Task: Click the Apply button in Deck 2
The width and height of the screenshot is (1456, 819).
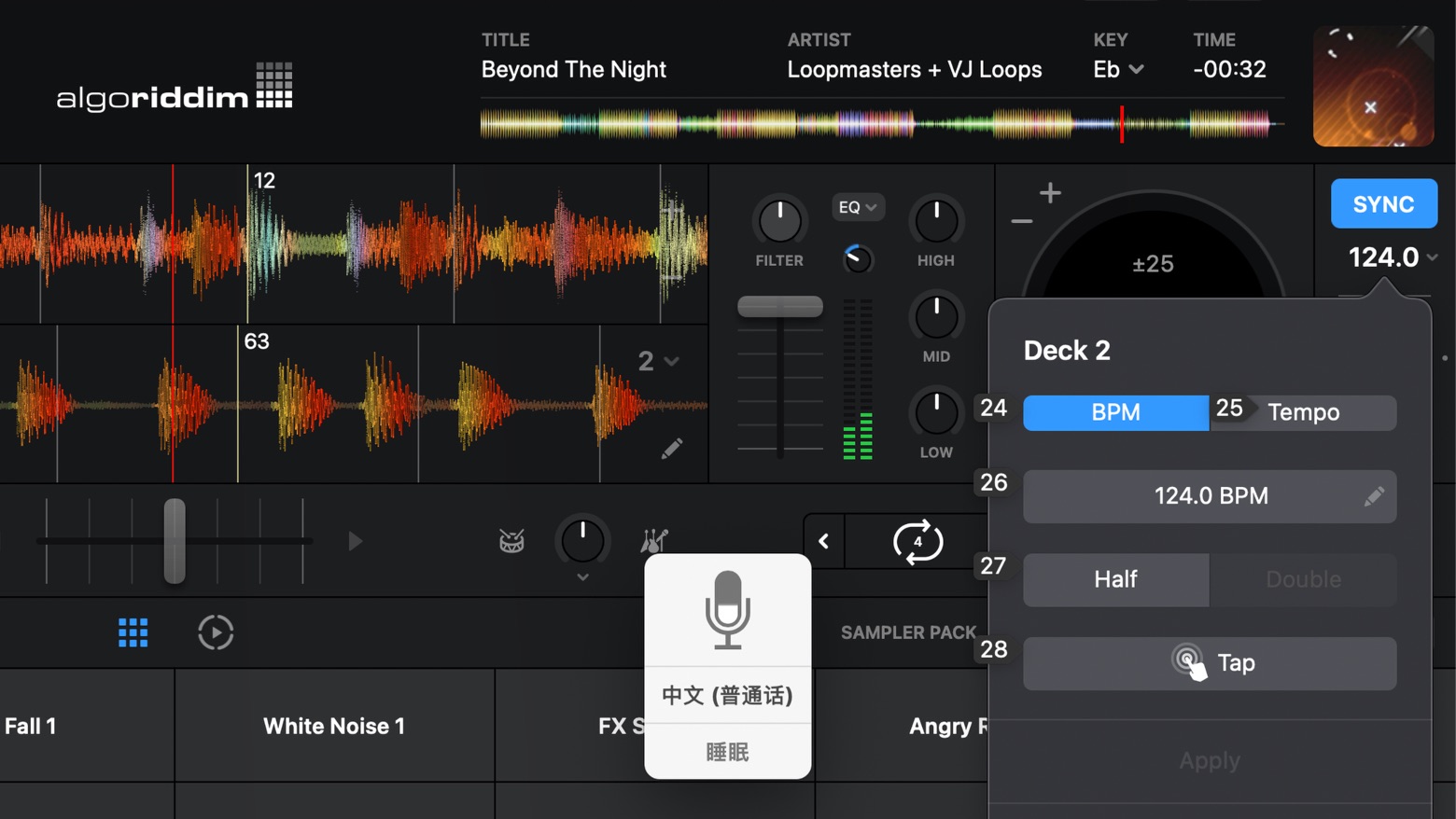Action: (x=1210, y=760)
